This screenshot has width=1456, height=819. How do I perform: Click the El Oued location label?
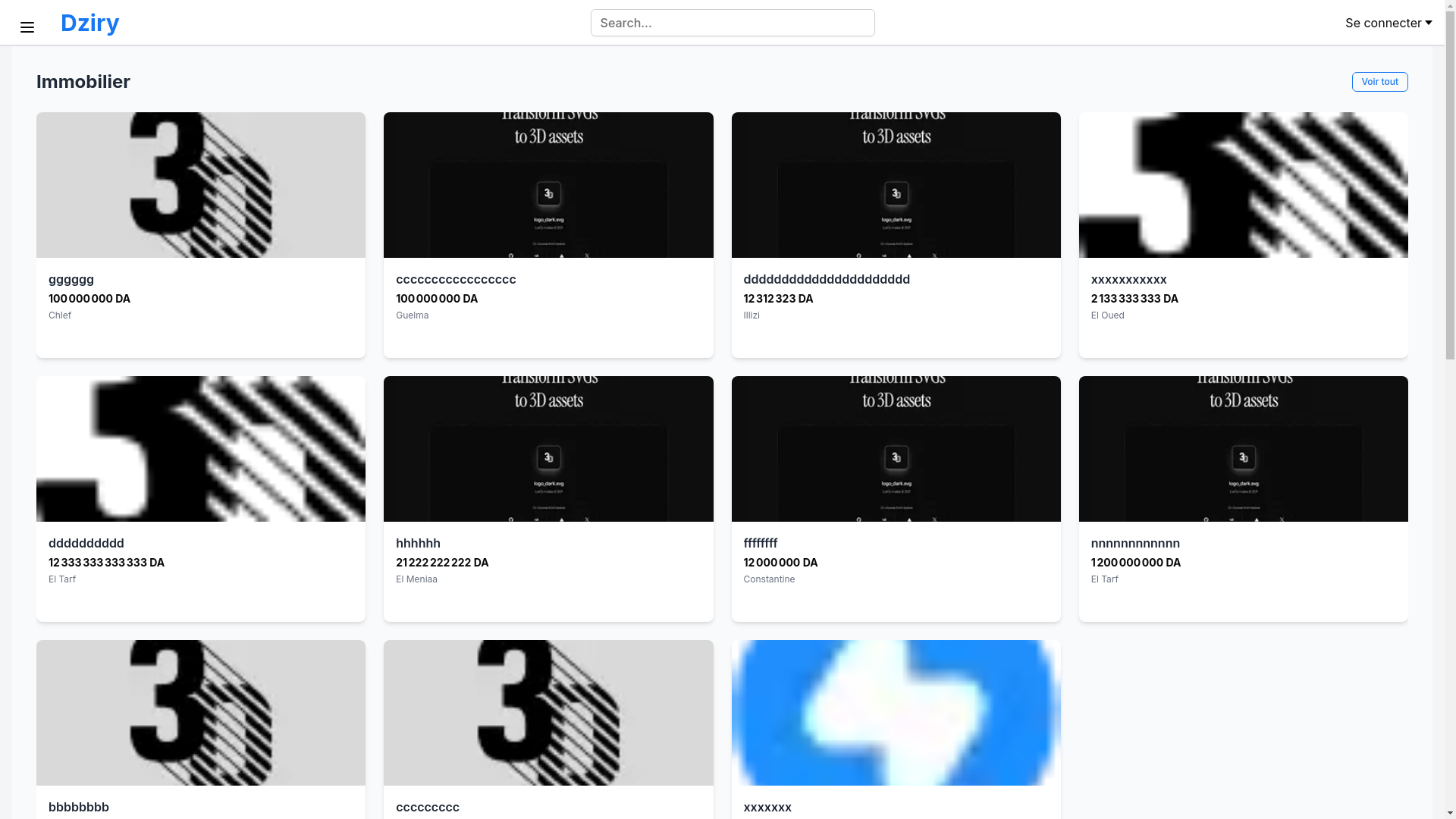(x=1107, y=315)
